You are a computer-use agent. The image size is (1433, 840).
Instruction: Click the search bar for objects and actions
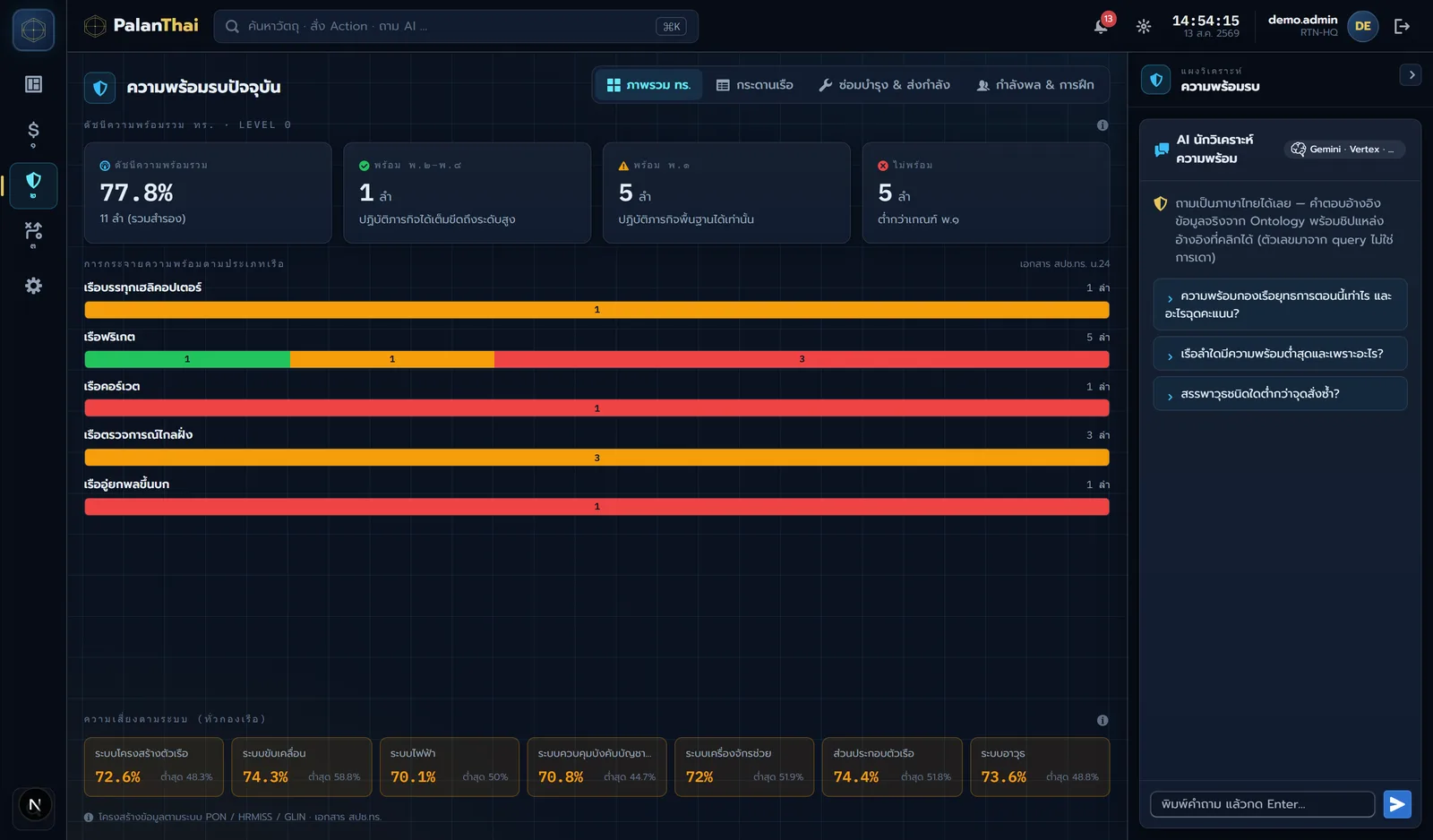pos(456,27)
